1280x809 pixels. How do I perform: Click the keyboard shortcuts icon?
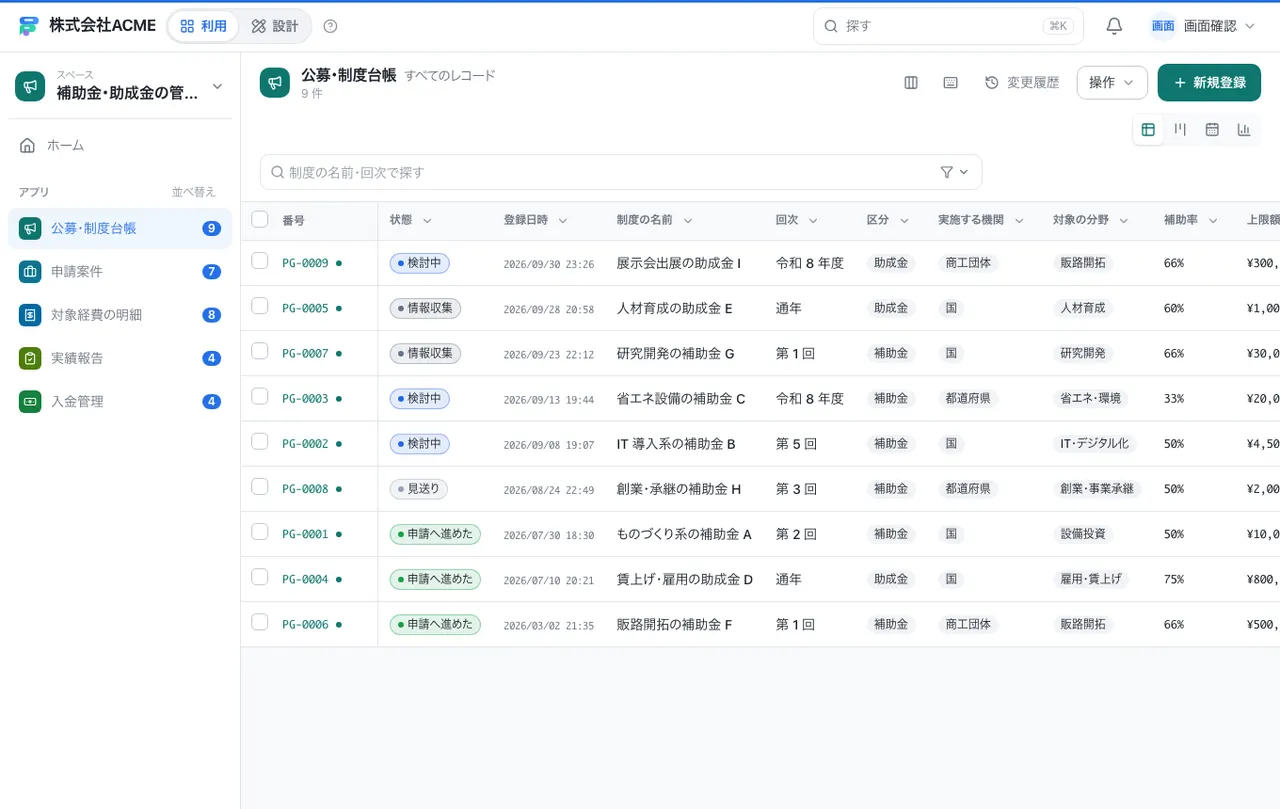(951, 83)
